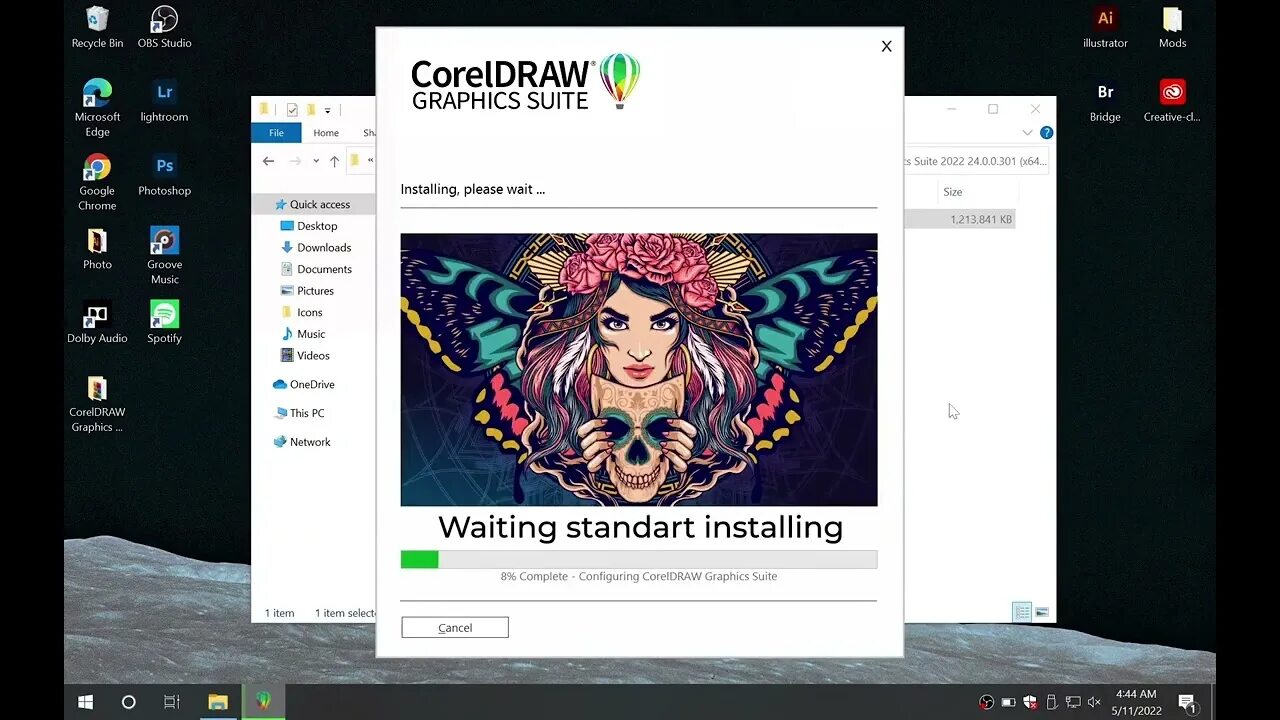Switch Explorer to large icons view
1280x720 pixels.
[1041, 612]
